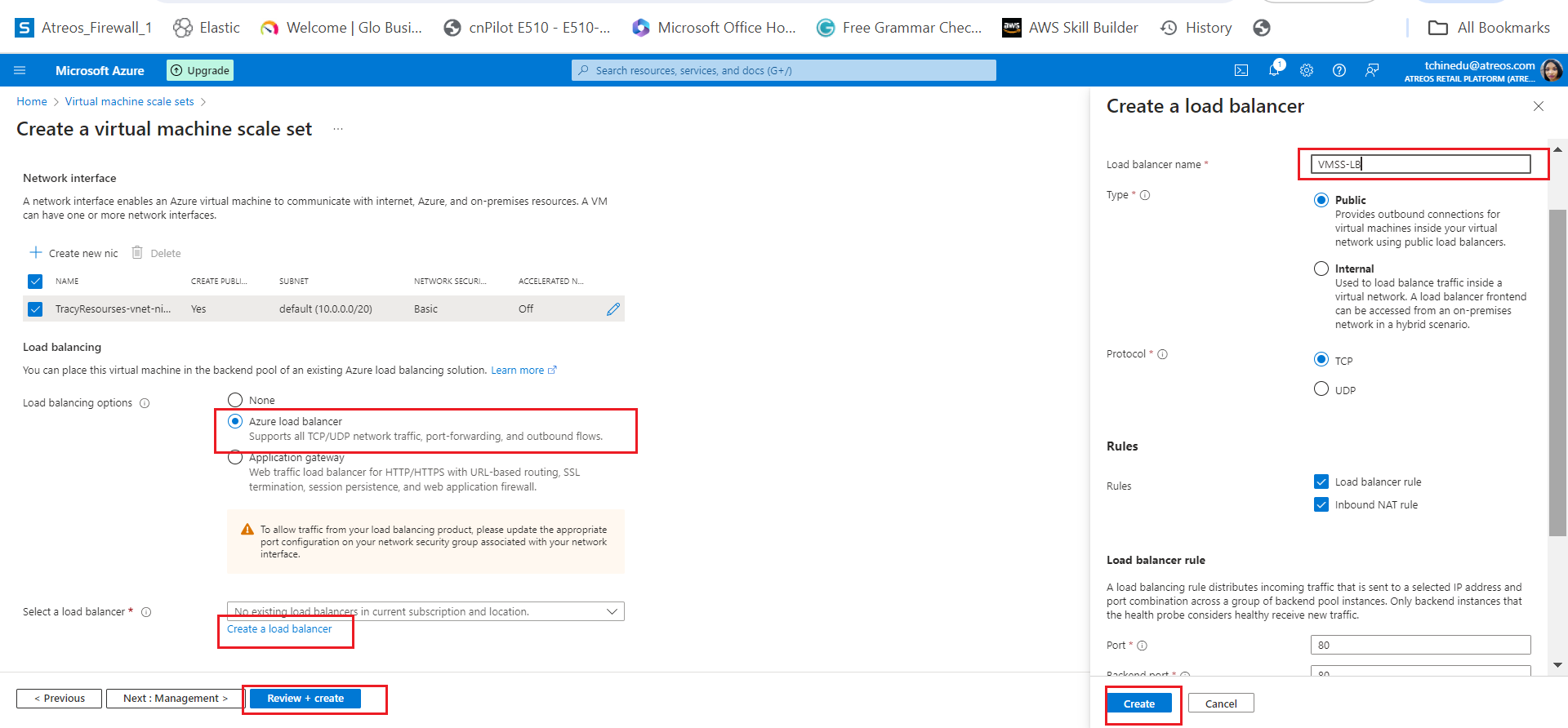This screenshot has height=728, width=1568.
Task: Uncheck the Load balancer rule checkbox
Action: (x=1321, y=482)
